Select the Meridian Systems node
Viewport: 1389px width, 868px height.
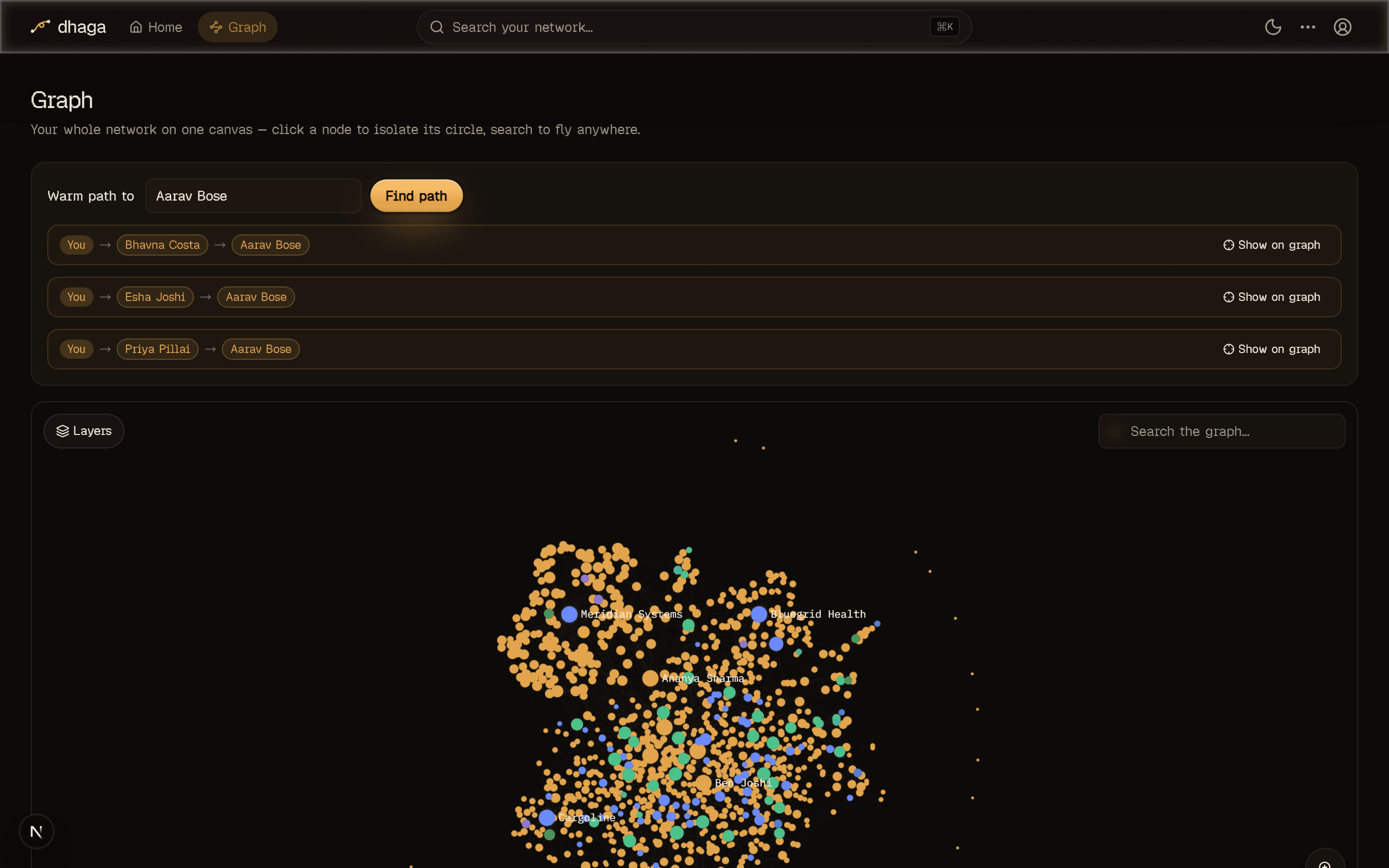tap(569, 614)
